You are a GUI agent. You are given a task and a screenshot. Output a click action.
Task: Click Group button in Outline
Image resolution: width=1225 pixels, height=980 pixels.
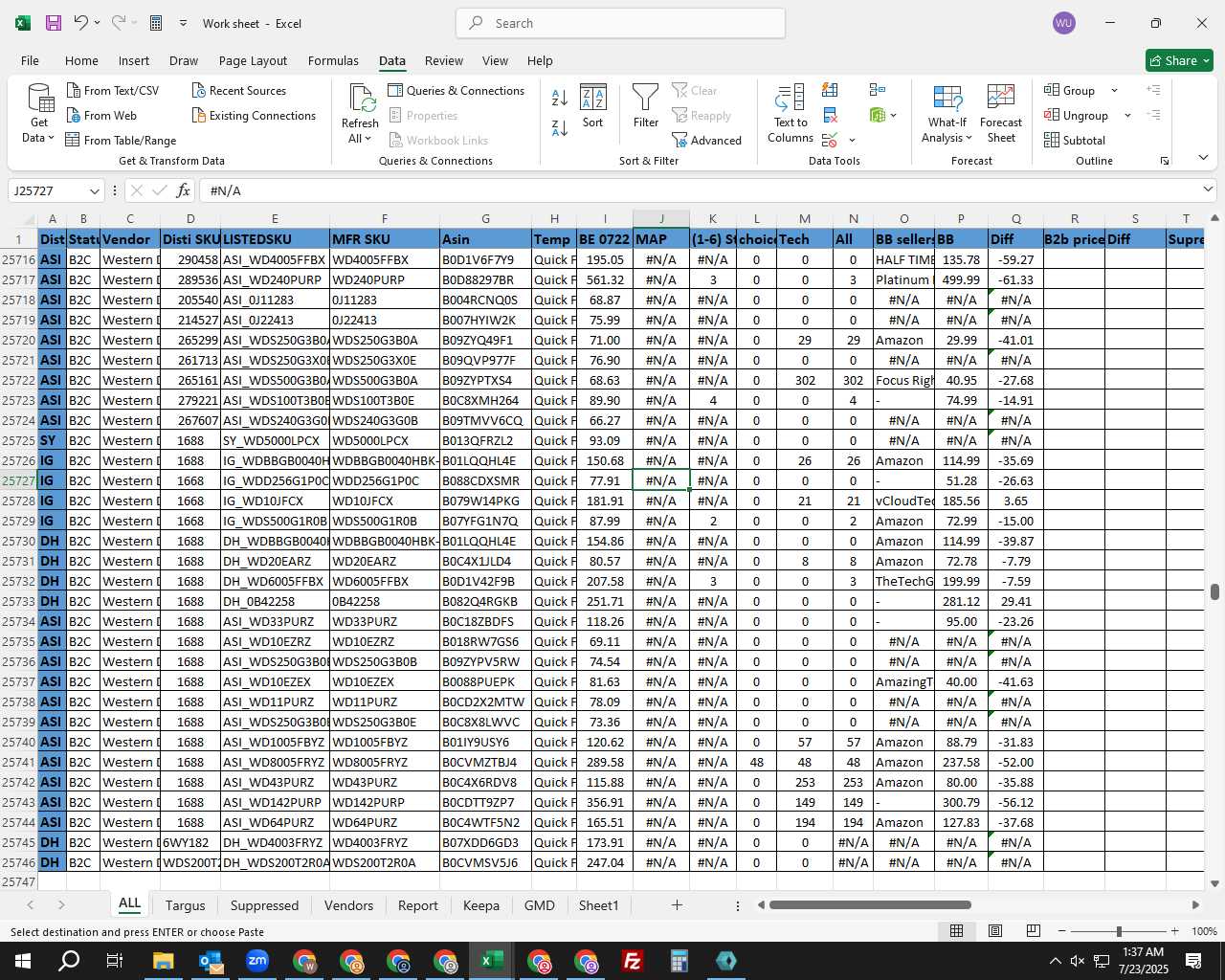(x=1070, y=90)
